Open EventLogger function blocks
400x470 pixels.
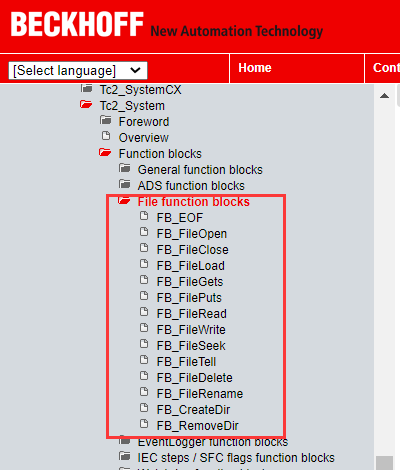pyautogui.click(x=213, y=442)
